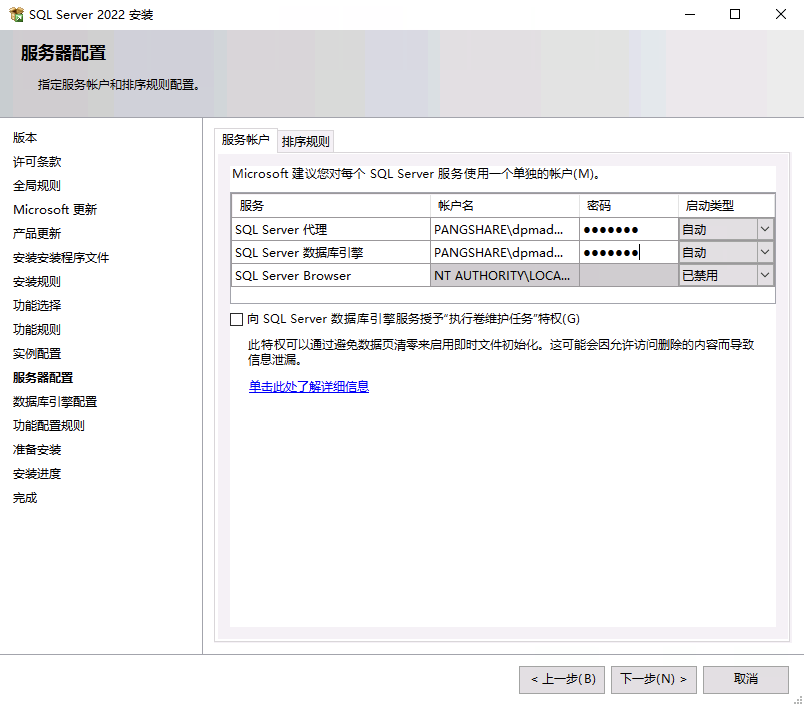The image size is (804, 706).
Task: Select the 安装安装程序文件 step in sidebar
Action: [x=61, y=257]
